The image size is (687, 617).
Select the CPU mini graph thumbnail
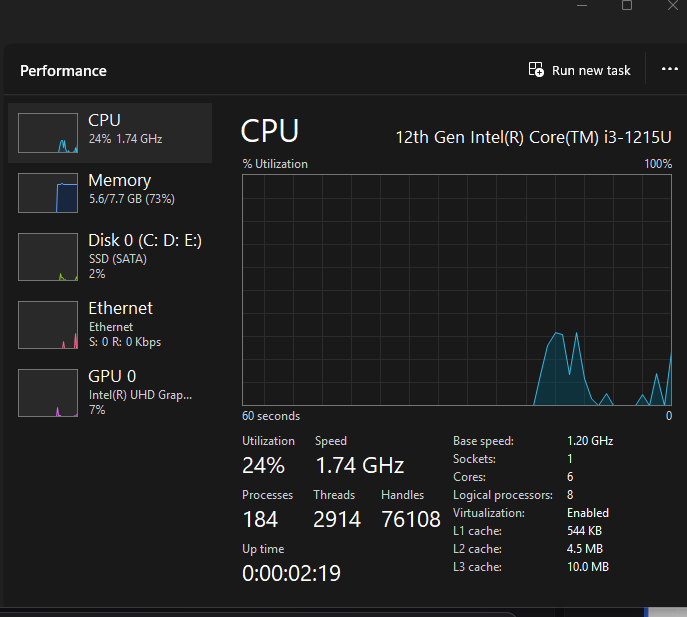coord(48,133)
